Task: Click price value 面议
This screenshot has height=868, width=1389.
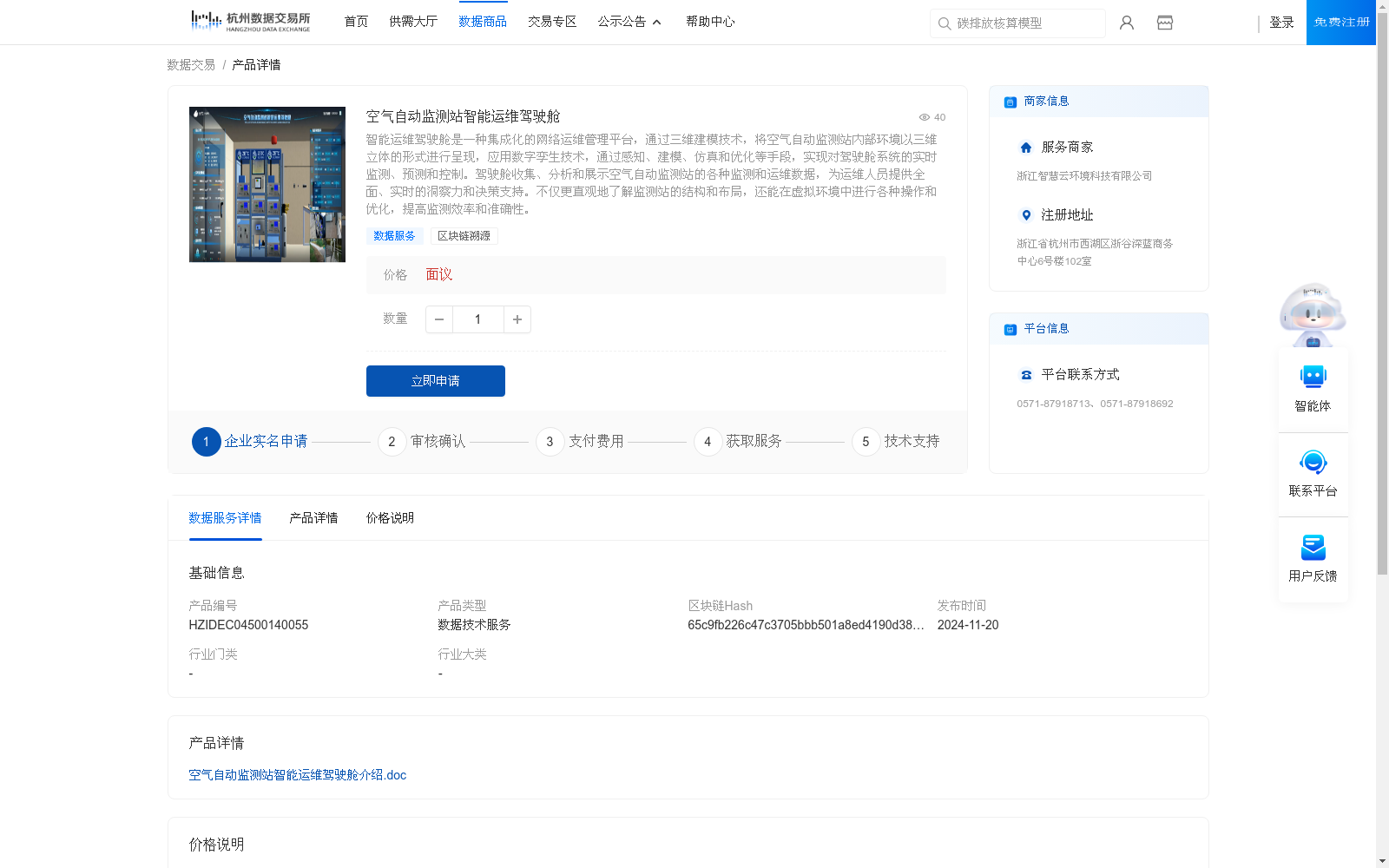Action: coord(439,275)
